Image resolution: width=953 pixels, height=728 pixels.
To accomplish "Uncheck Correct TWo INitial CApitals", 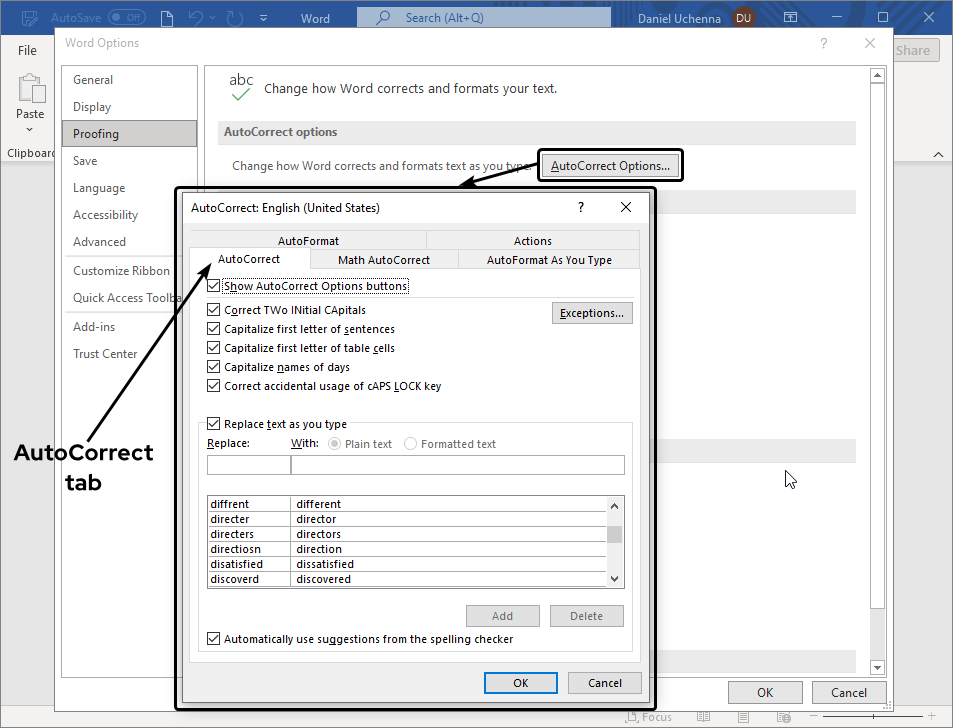I will (x=213, y=309).
